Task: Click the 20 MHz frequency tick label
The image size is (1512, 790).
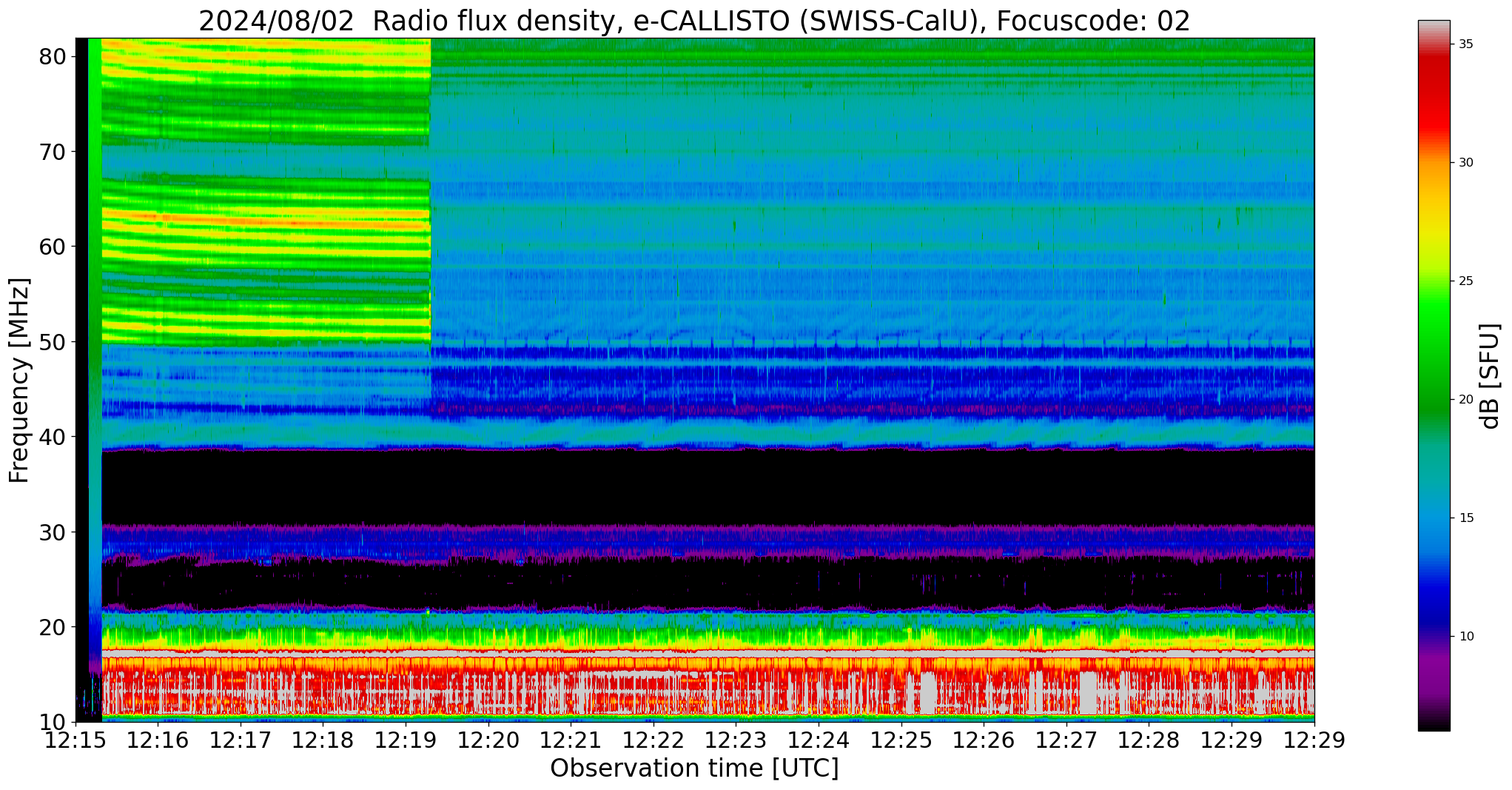Action: click(52, 627)
